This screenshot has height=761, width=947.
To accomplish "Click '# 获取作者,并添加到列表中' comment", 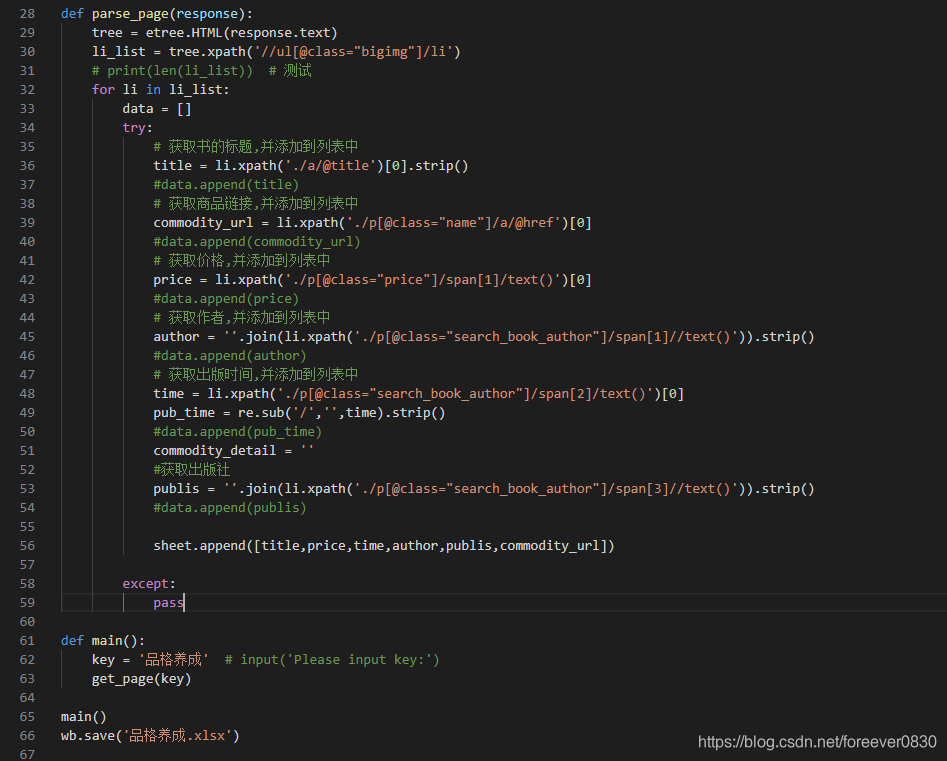I will 242,318.
